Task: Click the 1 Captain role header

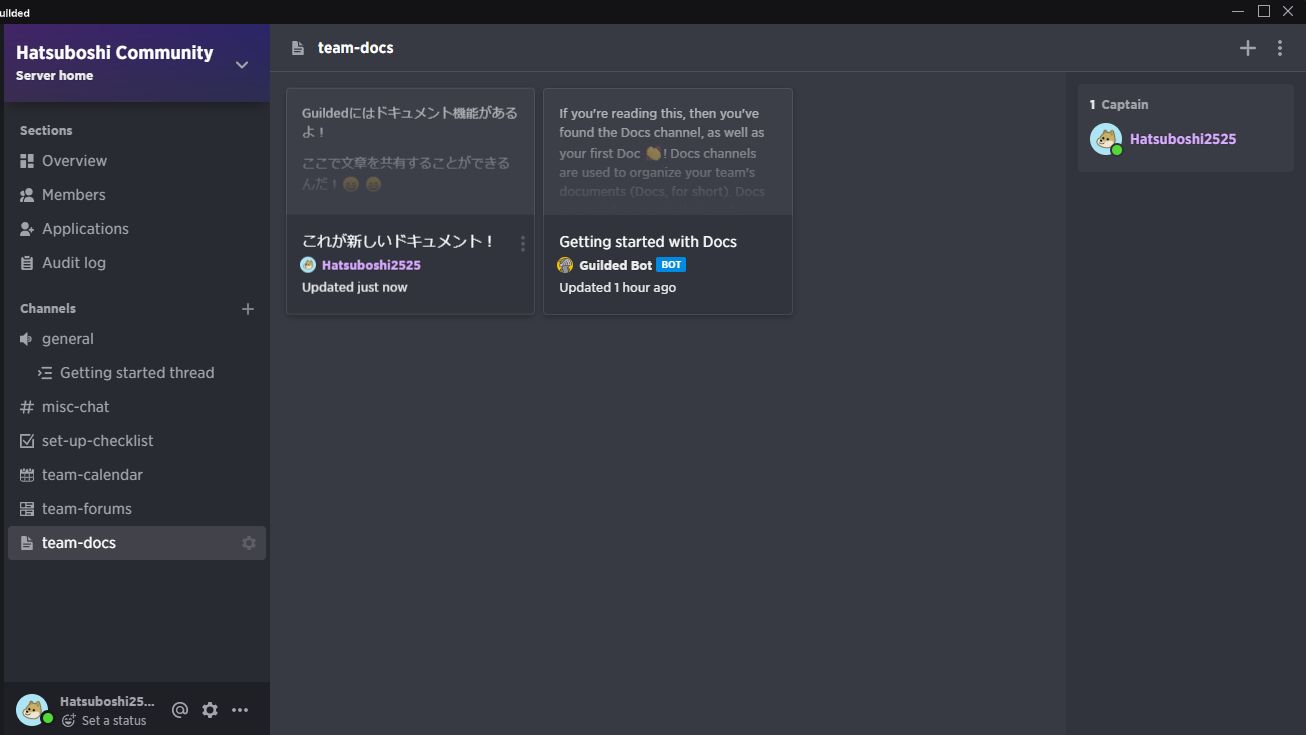Action: click(x=1119, y=105)
